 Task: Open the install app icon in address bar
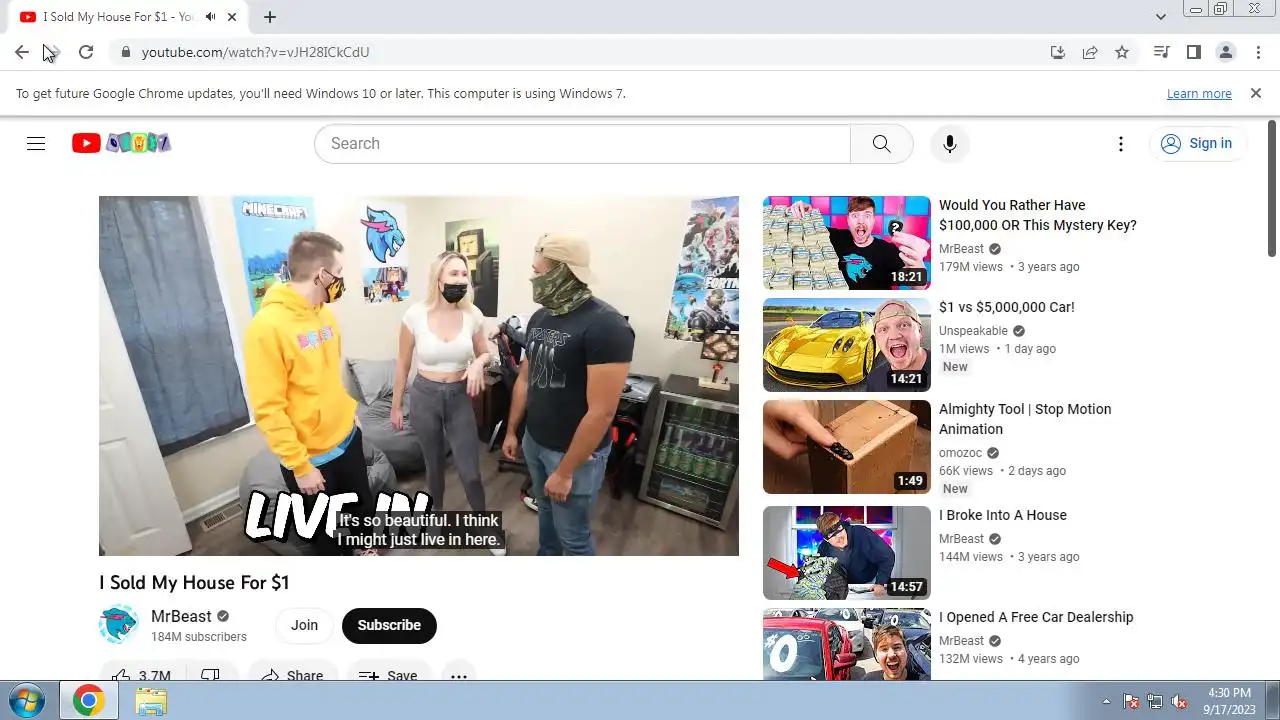coord(1058,52)
